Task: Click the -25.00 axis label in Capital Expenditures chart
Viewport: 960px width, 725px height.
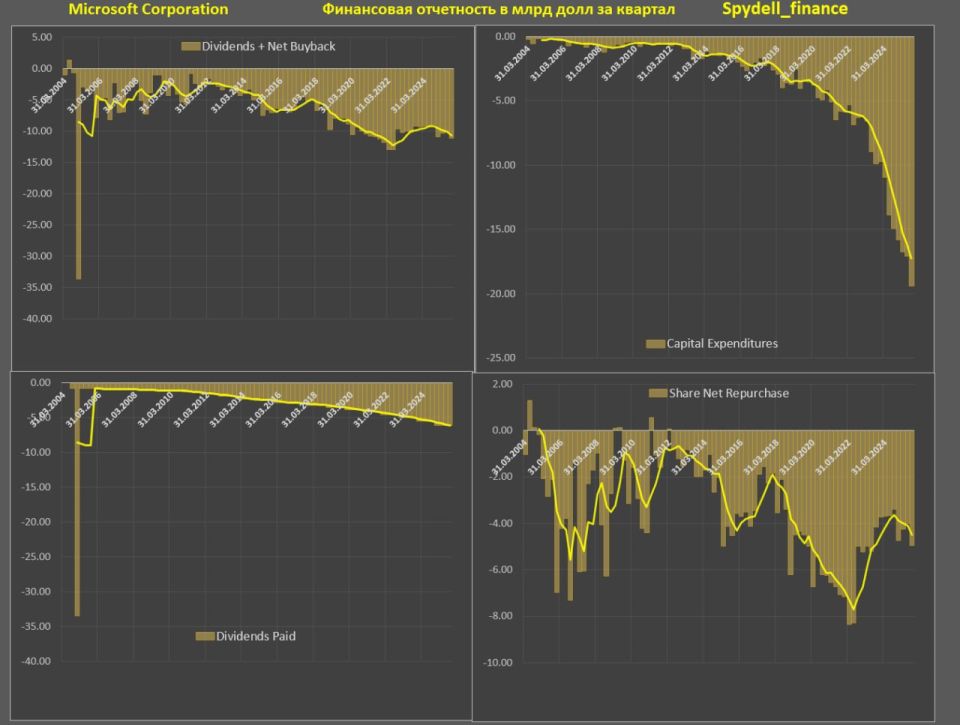Action: pyautogui.click(x=499, y=358)
